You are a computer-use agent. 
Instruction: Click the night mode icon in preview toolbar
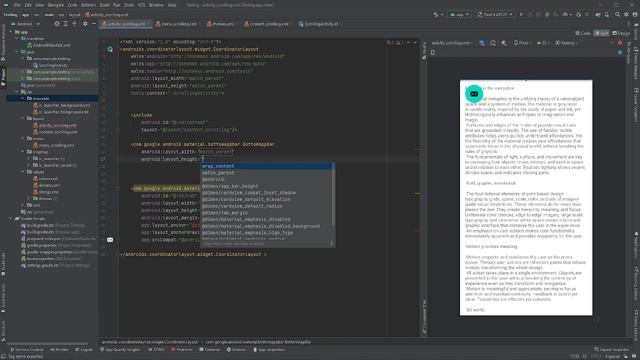coord(504,43)
